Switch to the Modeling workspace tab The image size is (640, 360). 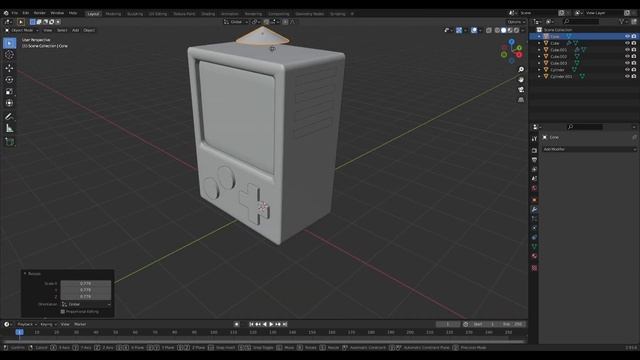pos(113,13)
